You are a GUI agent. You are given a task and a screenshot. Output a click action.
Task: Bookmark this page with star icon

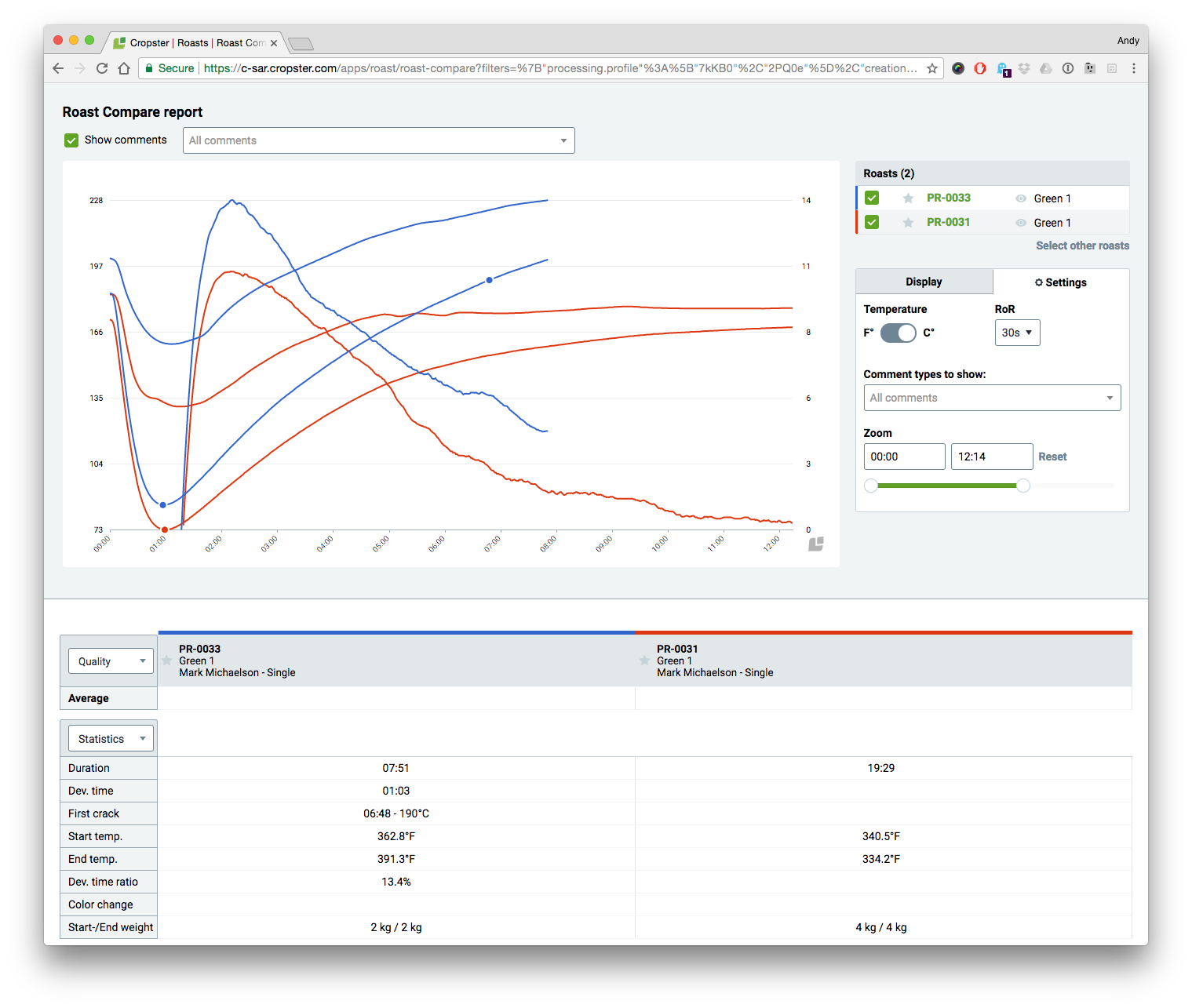point(932,68)
